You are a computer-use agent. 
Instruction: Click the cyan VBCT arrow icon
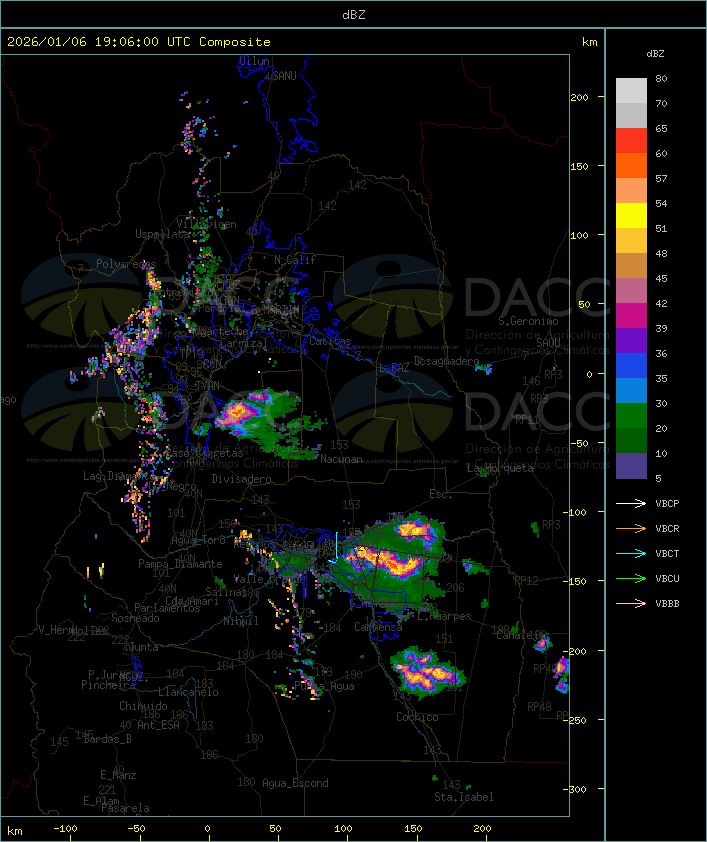coord(631,553)
